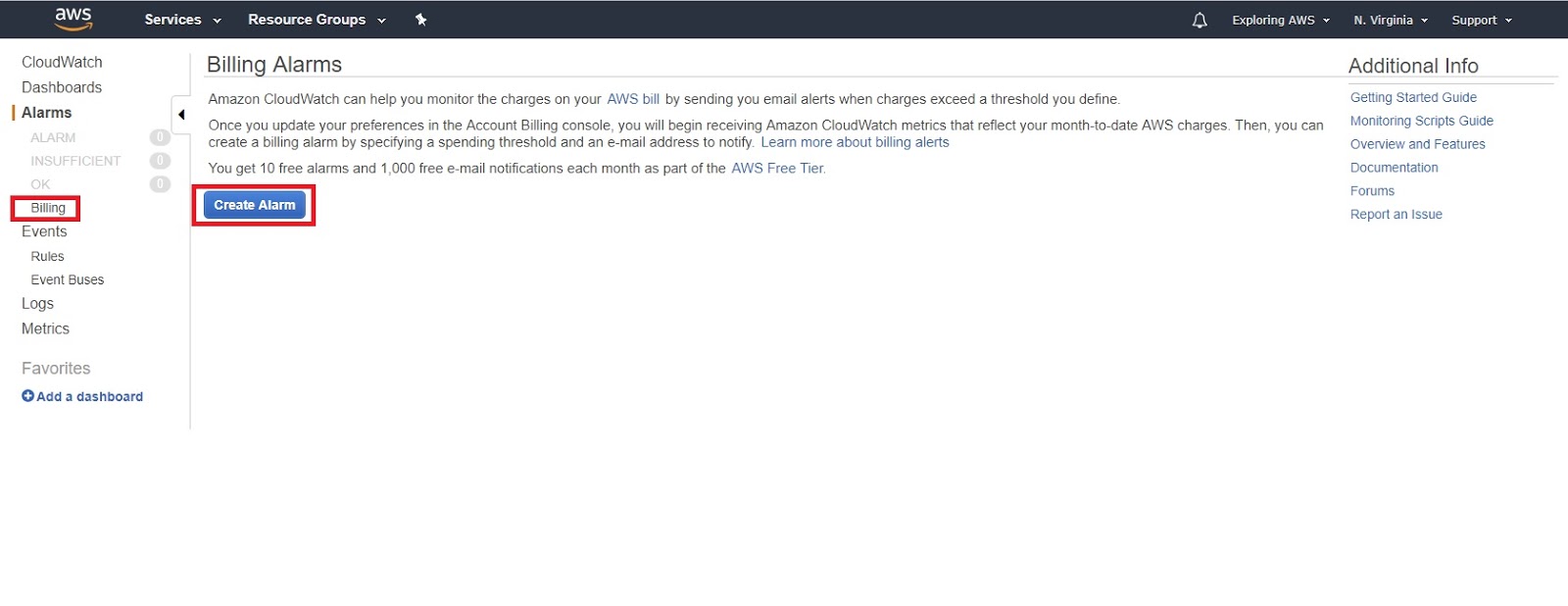Click the pin shortcuts icon

[421, 20]
